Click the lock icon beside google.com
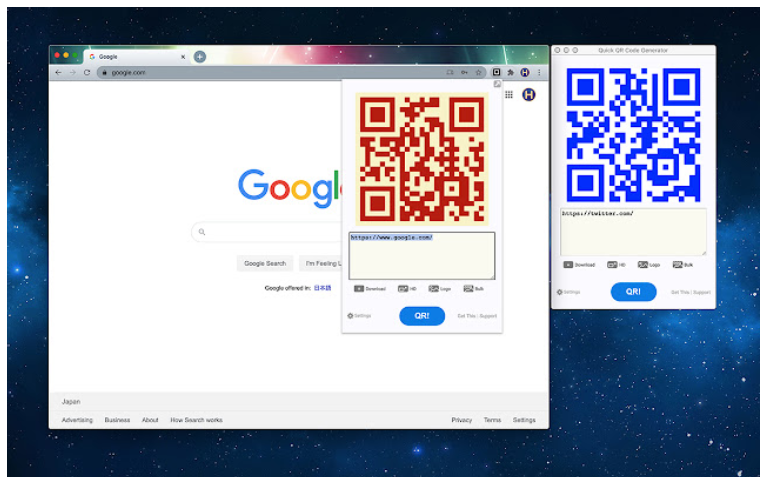 [x=104, y=72]
